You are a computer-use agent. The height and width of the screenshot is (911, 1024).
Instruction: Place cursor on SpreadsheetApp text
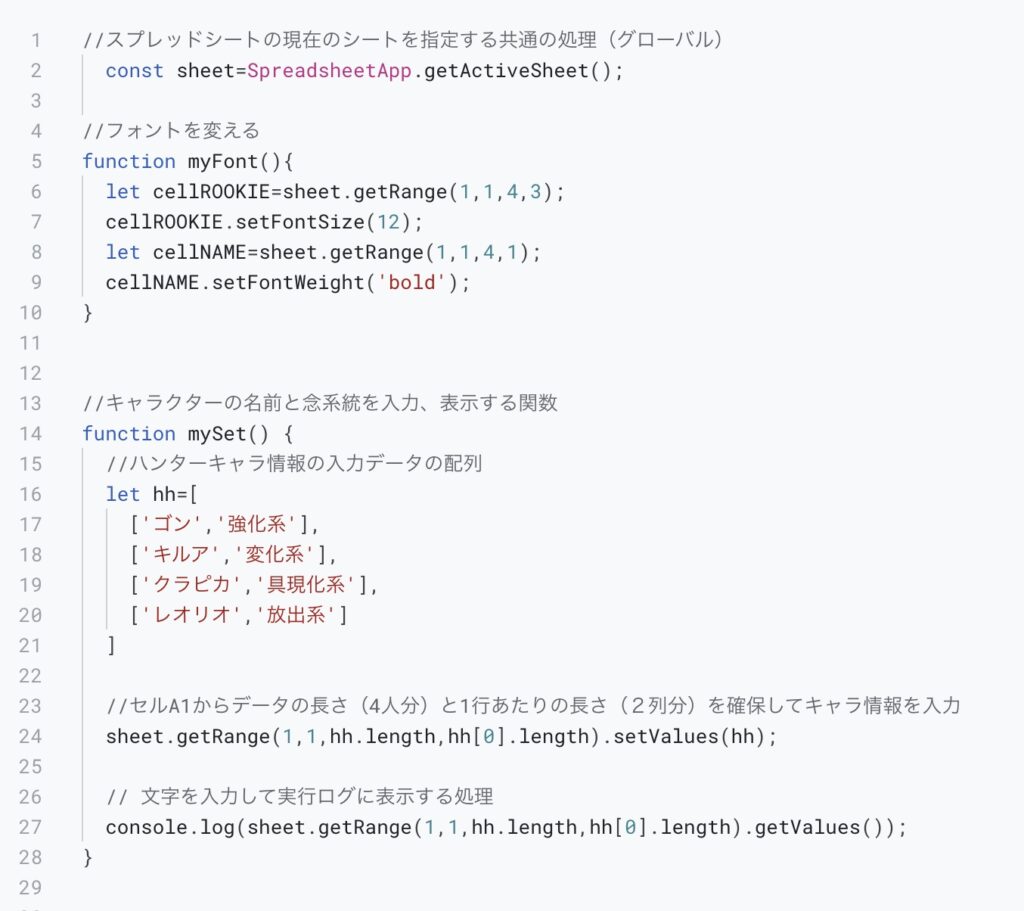[329, 71]
